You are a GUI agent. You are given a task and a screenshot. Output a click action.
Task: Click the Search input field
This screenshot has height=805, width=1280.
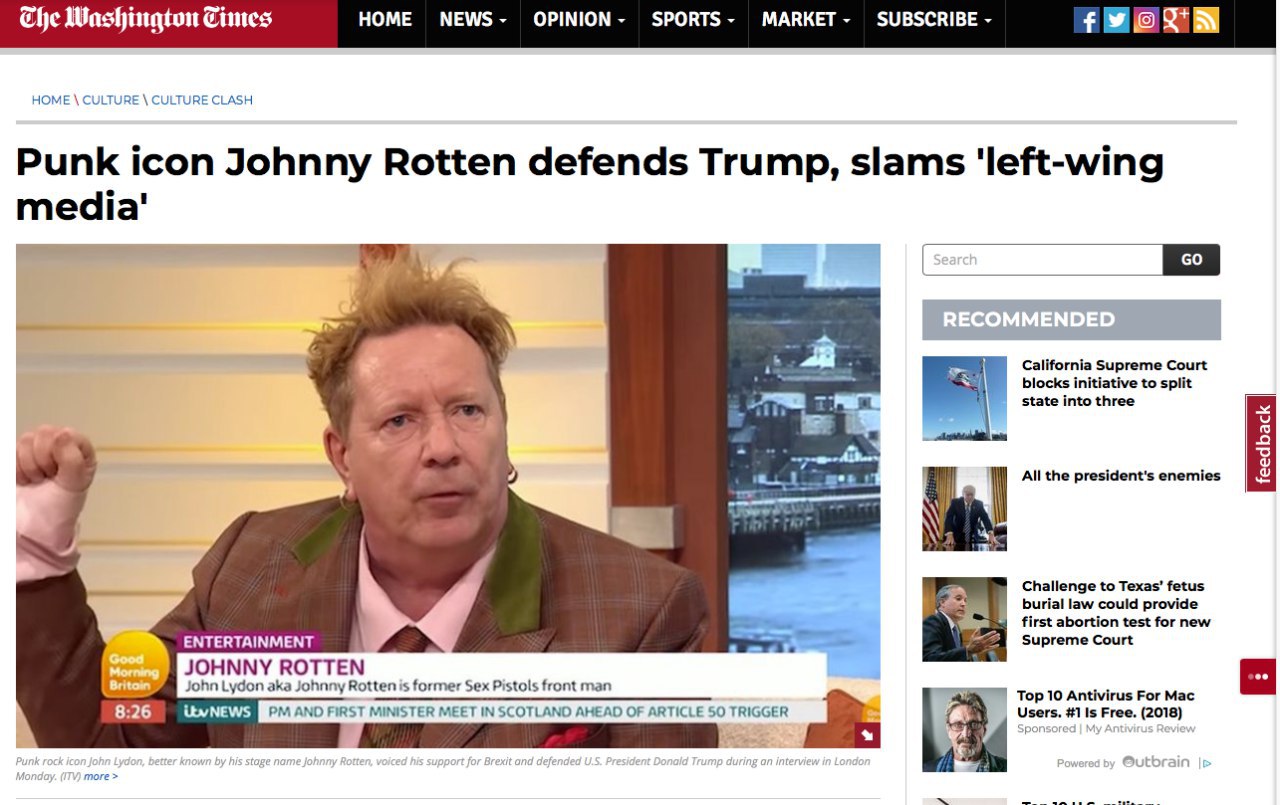[1042, 260]
